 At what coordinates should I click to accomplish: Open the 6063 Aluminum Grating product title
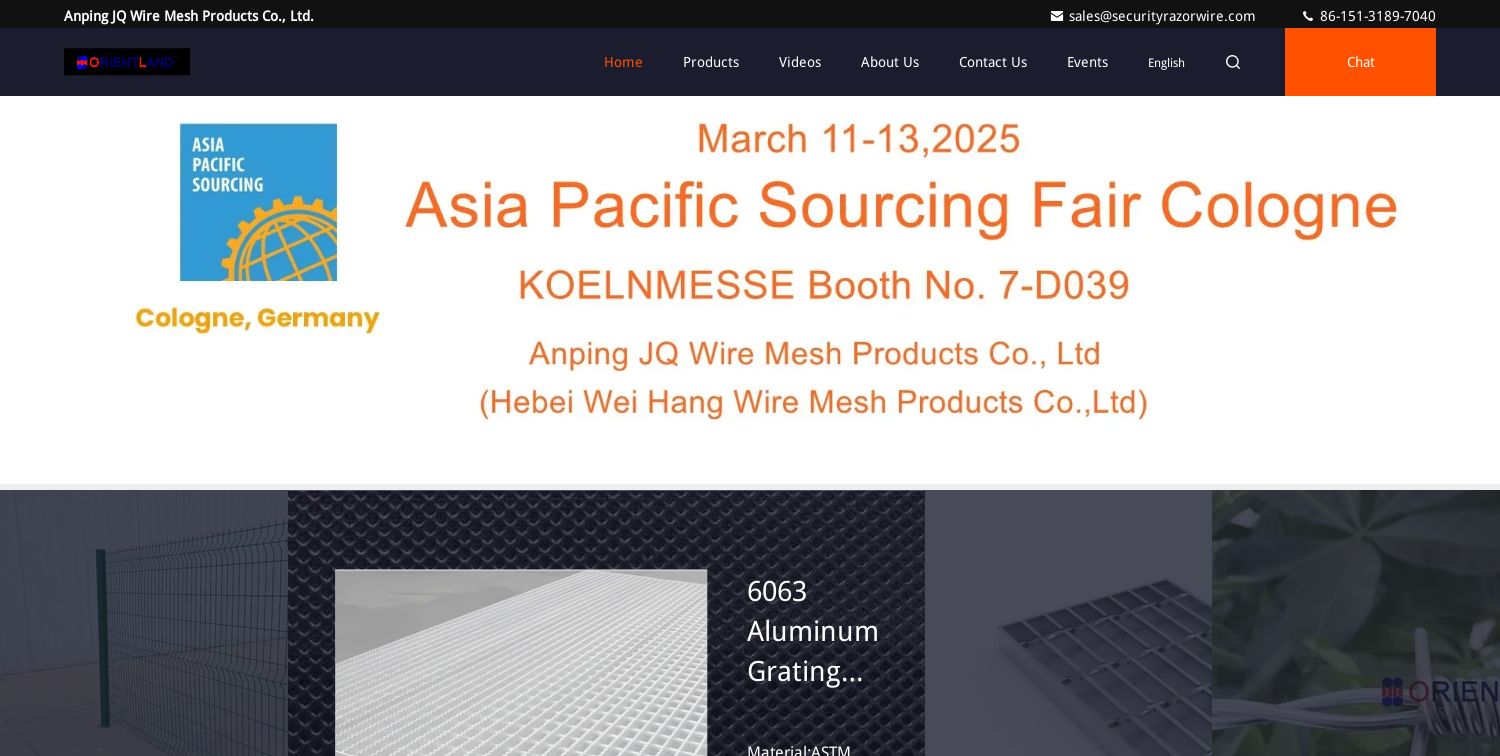tap(813, 631)
